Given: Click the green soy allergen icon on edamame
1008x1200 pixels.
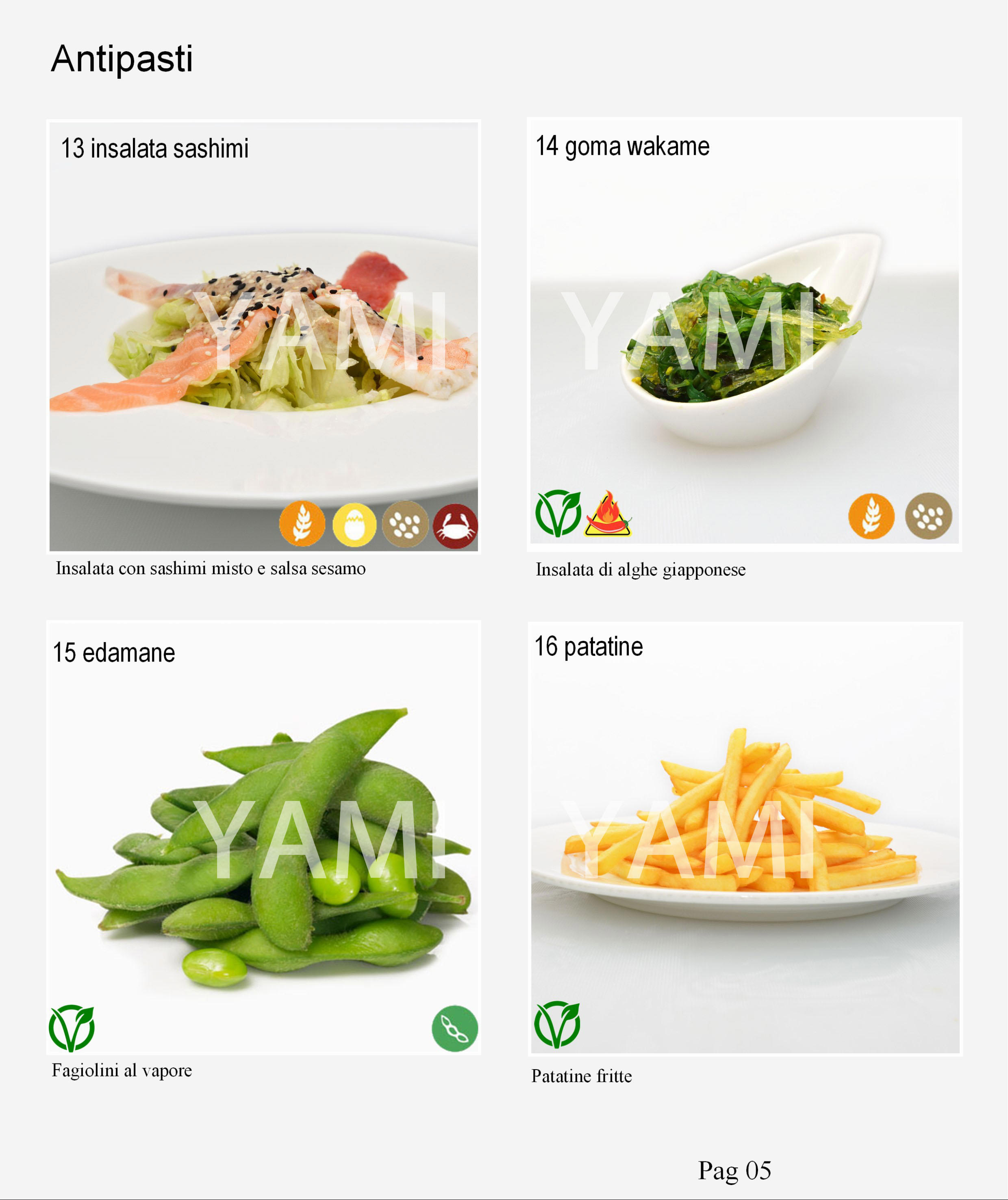Looking at the screenshot, I should click(x=455, y=1029).
